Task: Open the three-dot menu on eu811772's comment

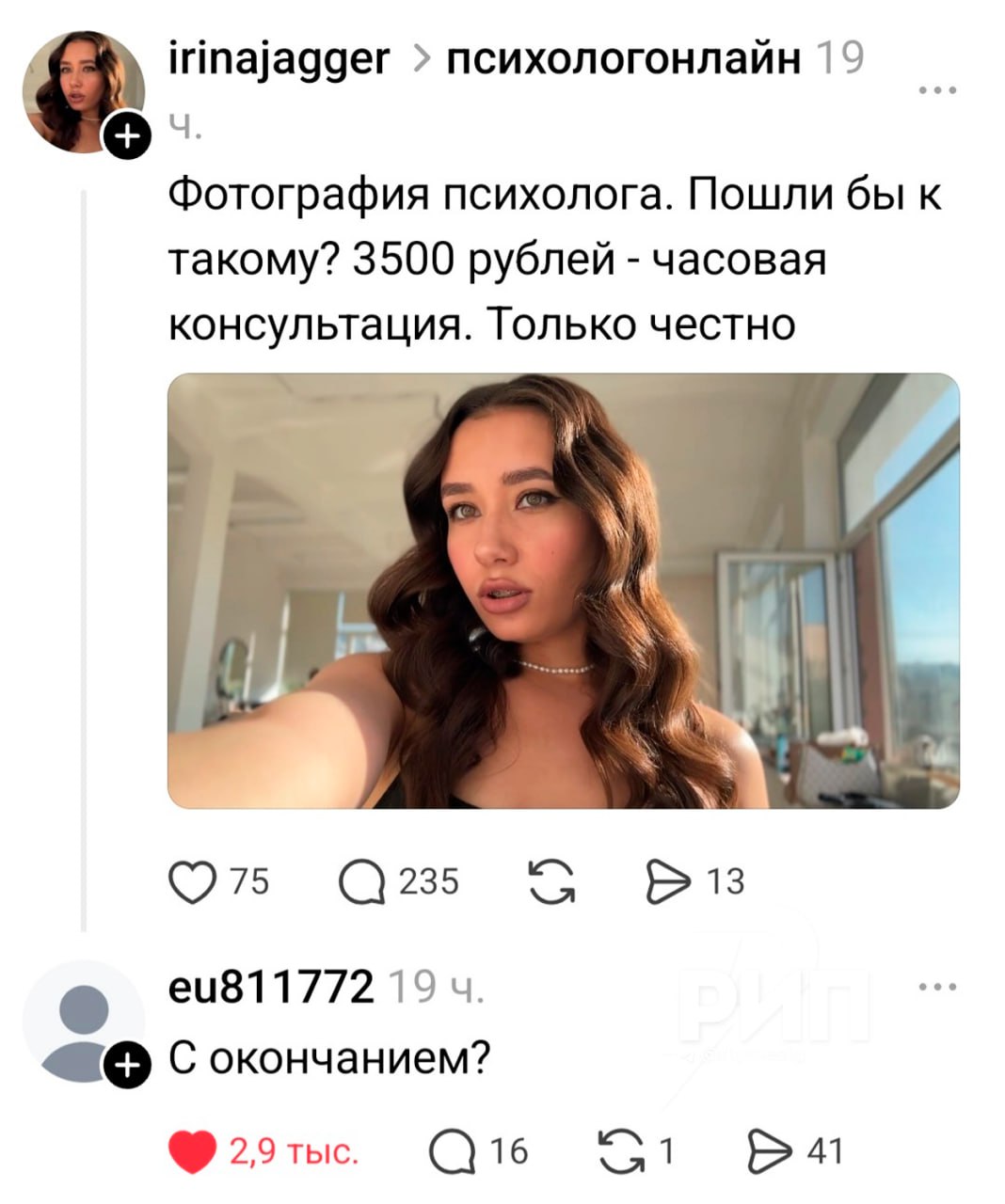Action: 938,987
